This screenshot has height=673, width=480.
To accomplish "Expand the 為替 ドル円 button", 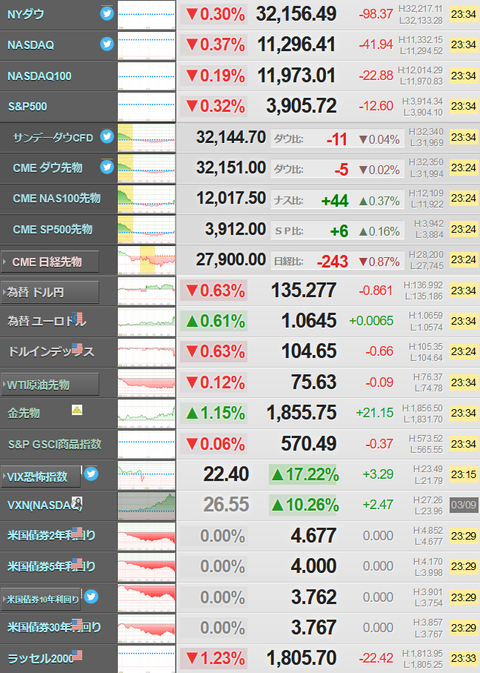I will tap(50, 292).
